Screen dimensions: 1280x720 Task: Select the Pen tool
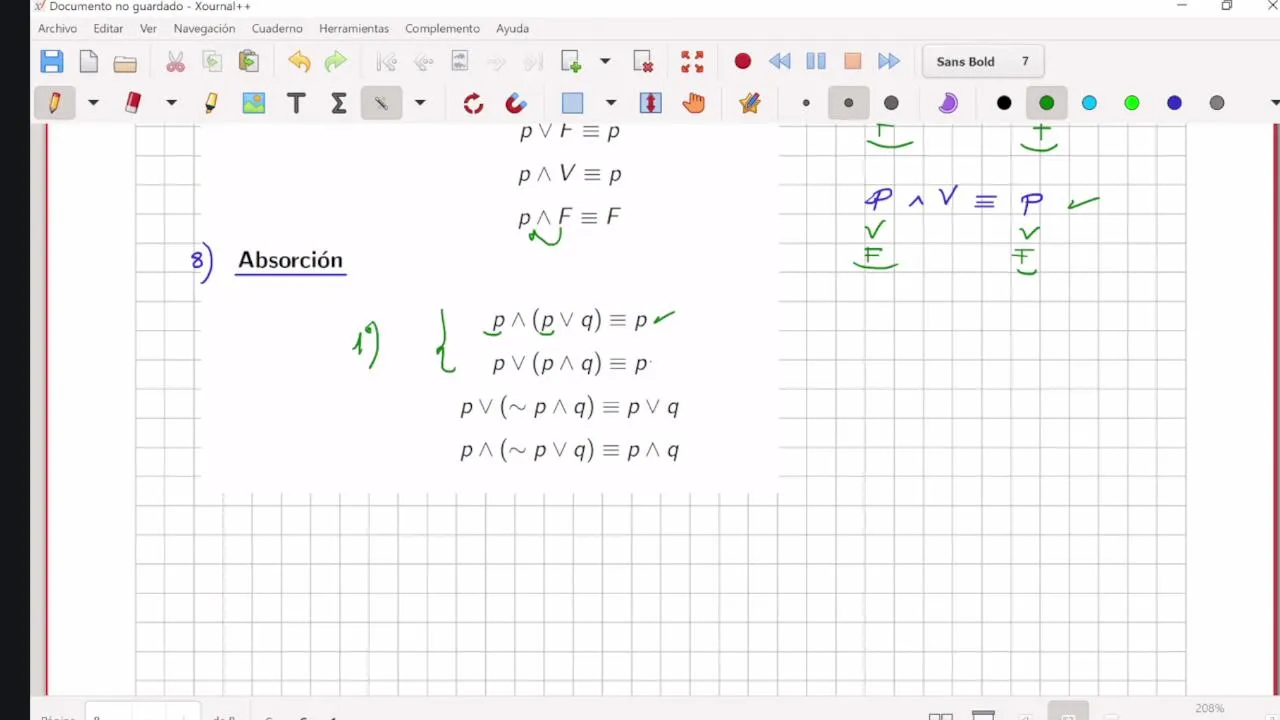click(54, 103)
